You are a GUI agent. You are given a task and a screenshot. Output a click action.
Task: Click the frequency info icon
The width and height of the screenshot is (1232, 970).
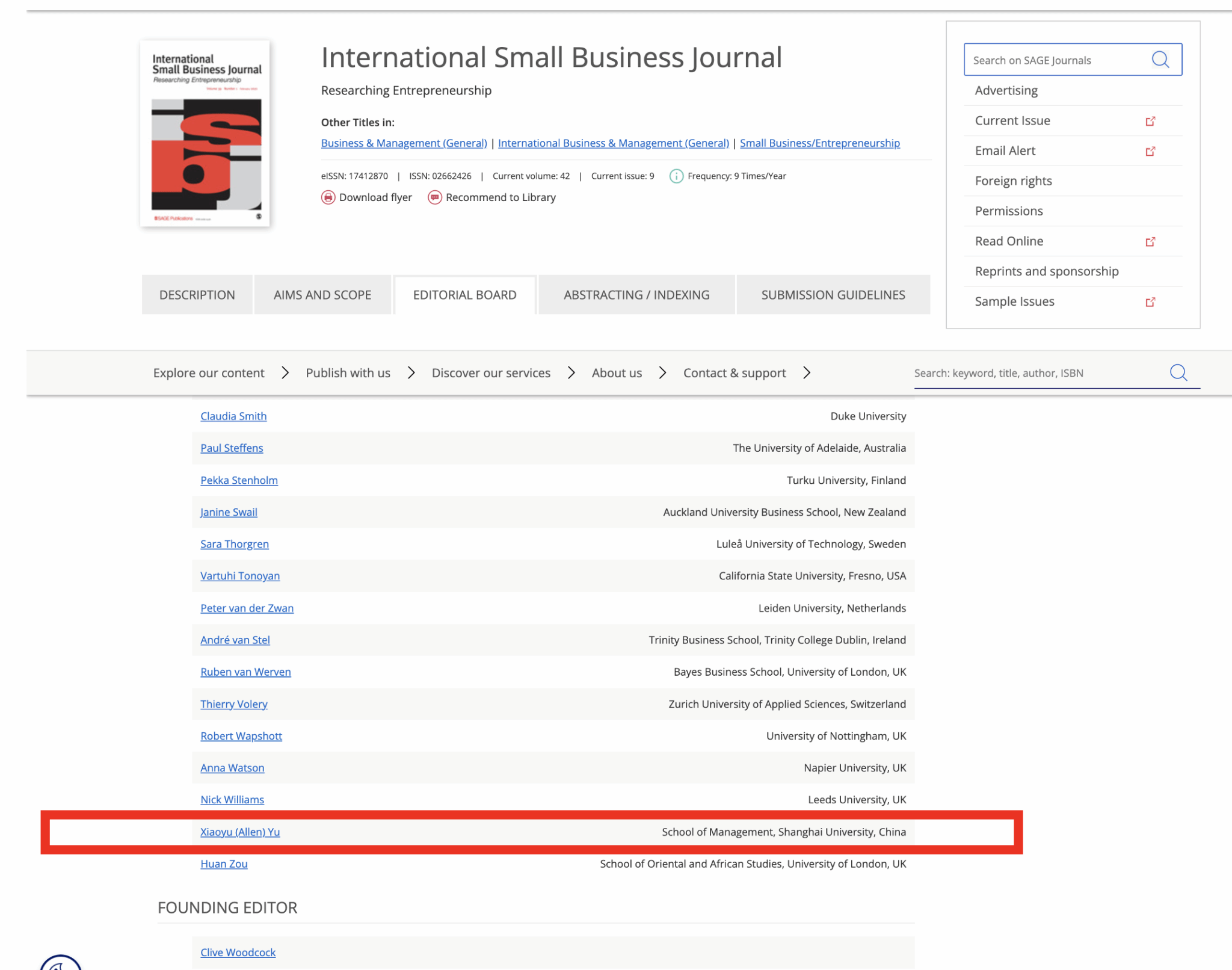click(676, 176)
